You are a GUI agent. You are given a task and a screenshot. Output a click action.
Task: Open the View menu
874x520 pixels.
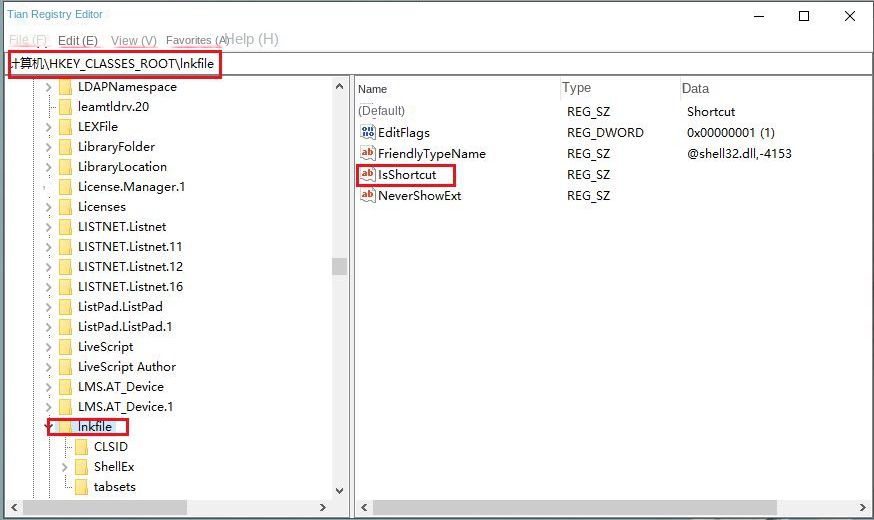[133, 40]
